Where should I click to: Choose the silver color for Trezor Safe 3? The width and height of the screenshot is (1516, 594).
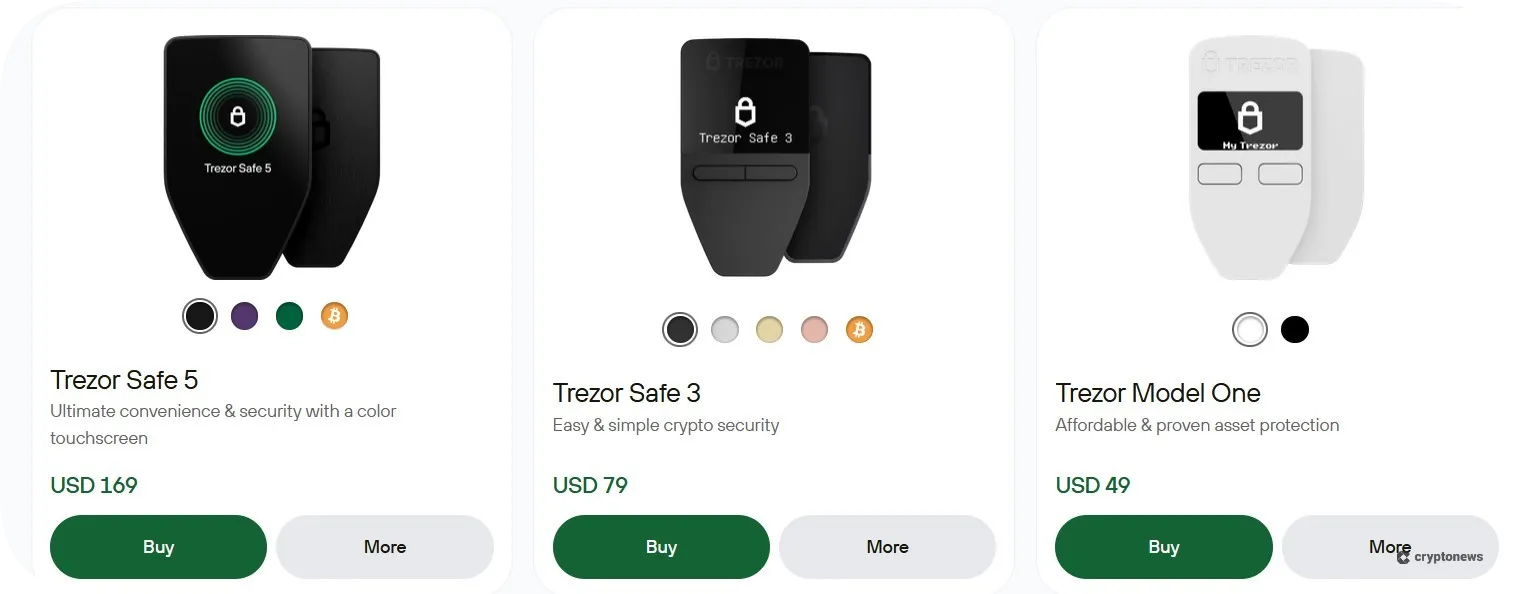click(x=724, y=329)
